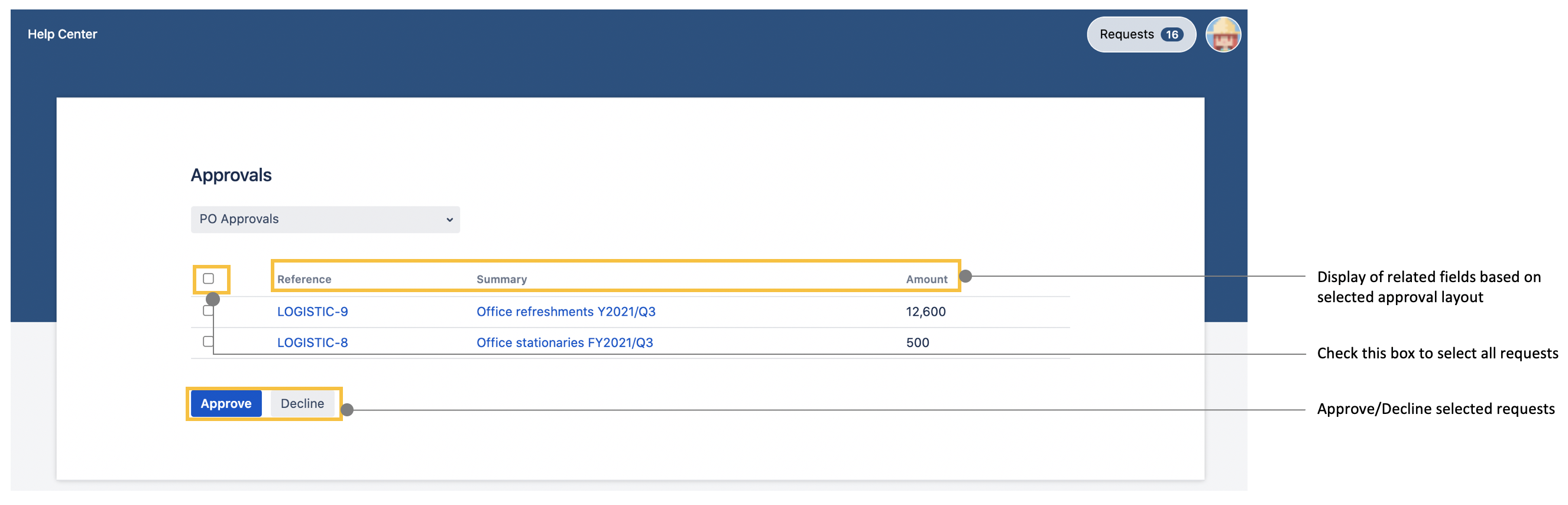Click the 16 requests count badge

[1171, 35]
